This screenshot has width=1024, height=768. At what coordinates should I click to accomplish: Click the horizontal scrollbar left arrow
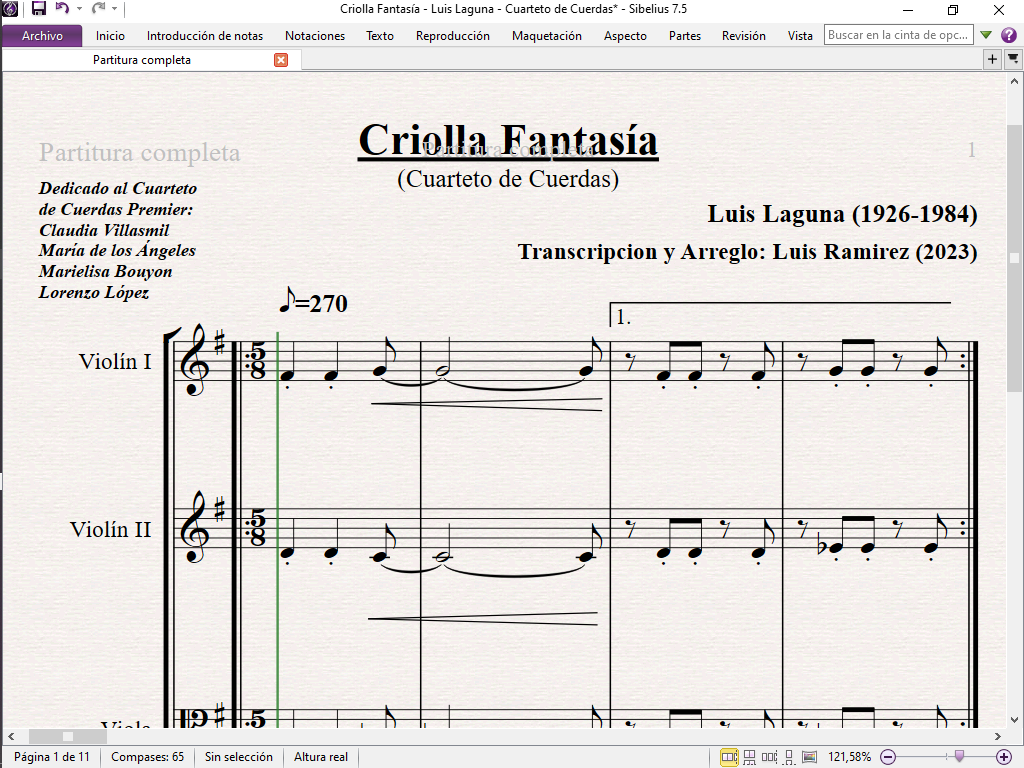pos(11,737)
